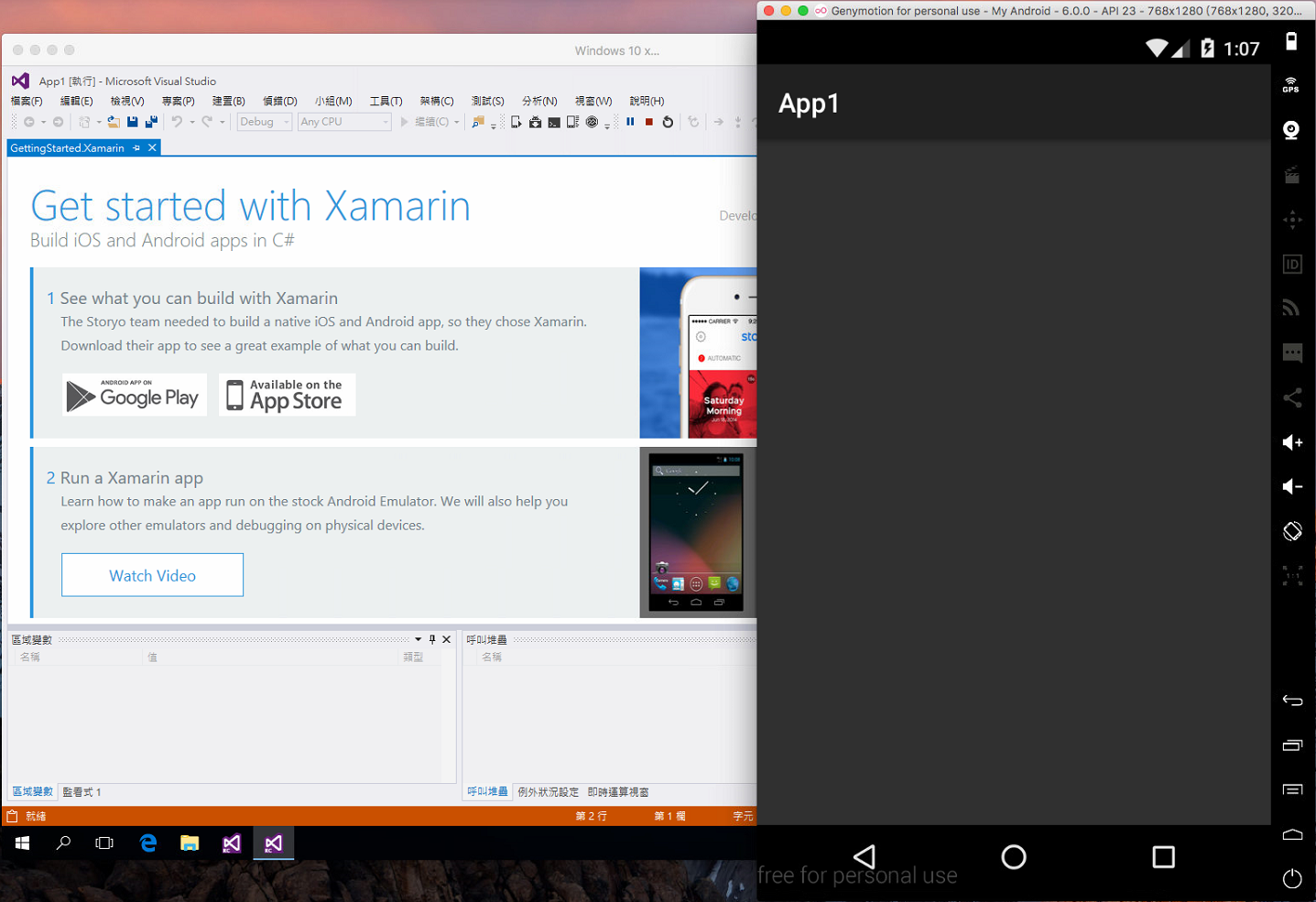Screen dimensions: 1316x902
Task: Open the 說明(H) menu
Action: tap(647, 102)
